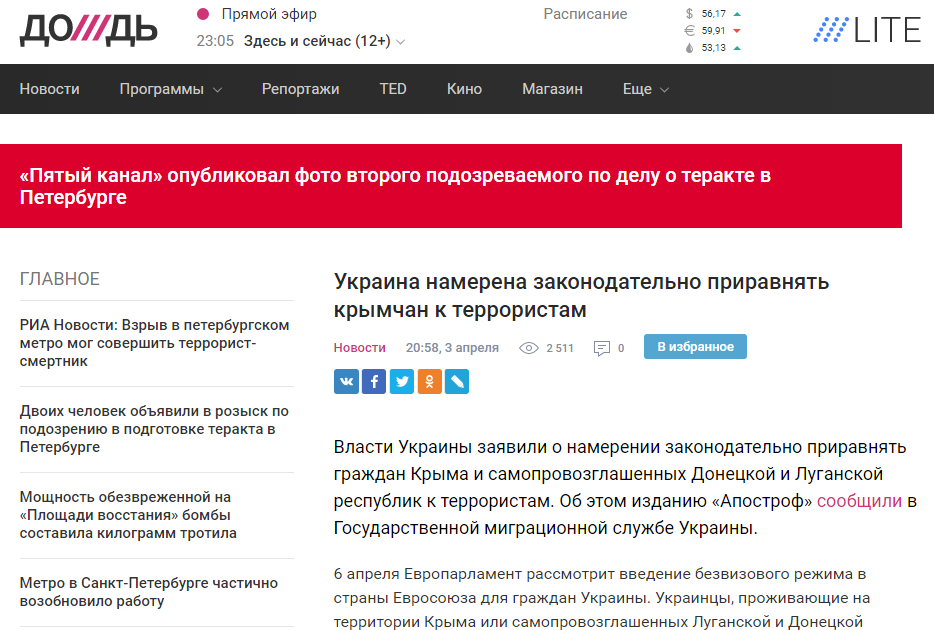Image resolution: width=934 pixels, height=630 pixels.
Task: Open the Расписание schedule link
Action: click(x=586, y=14)
